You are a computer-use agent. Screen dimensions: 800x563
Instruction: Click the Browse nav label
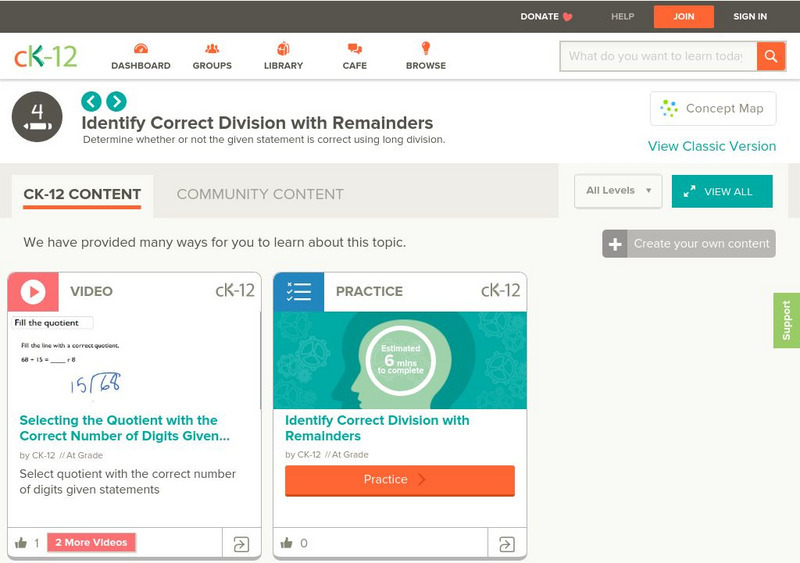point(426,66)
